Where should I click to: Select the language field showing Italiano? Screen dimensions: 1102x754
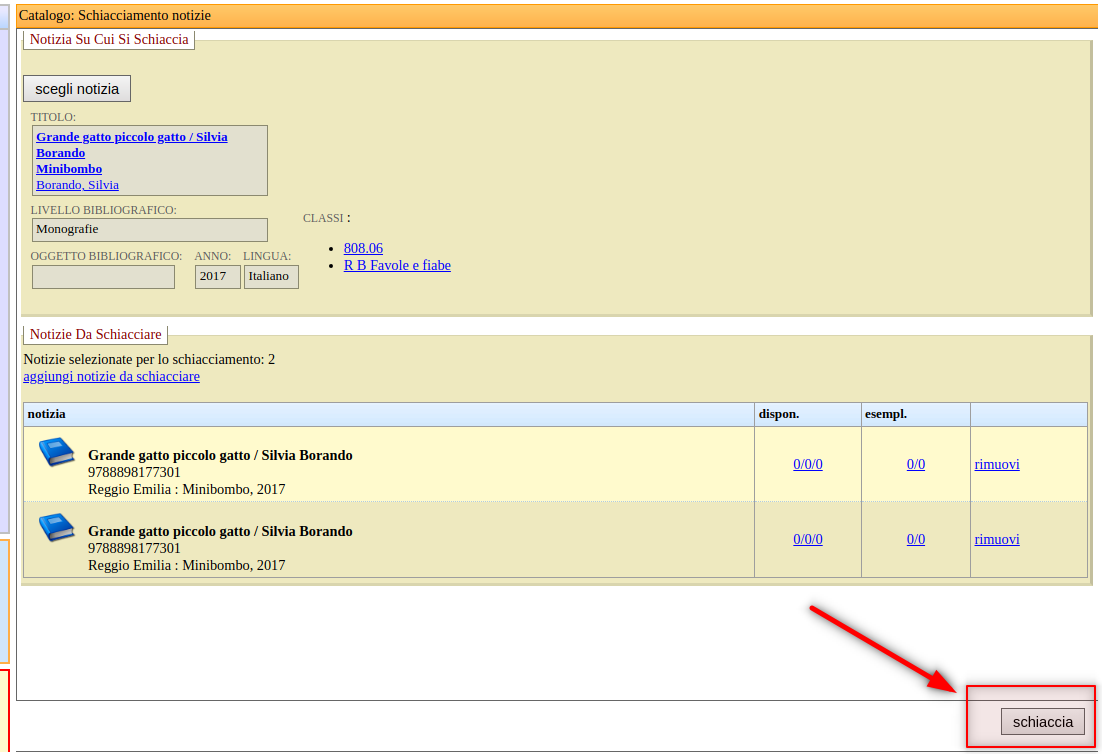pyautogui.click(x=271, y=277)
